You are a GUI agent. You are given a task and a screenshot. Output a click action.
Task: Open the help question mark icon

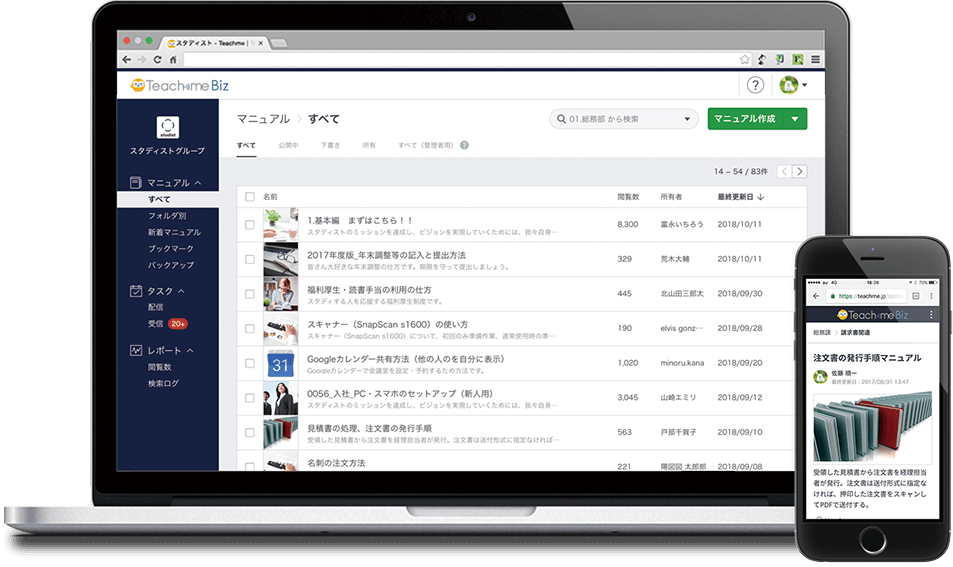click(x=755, y=85)
